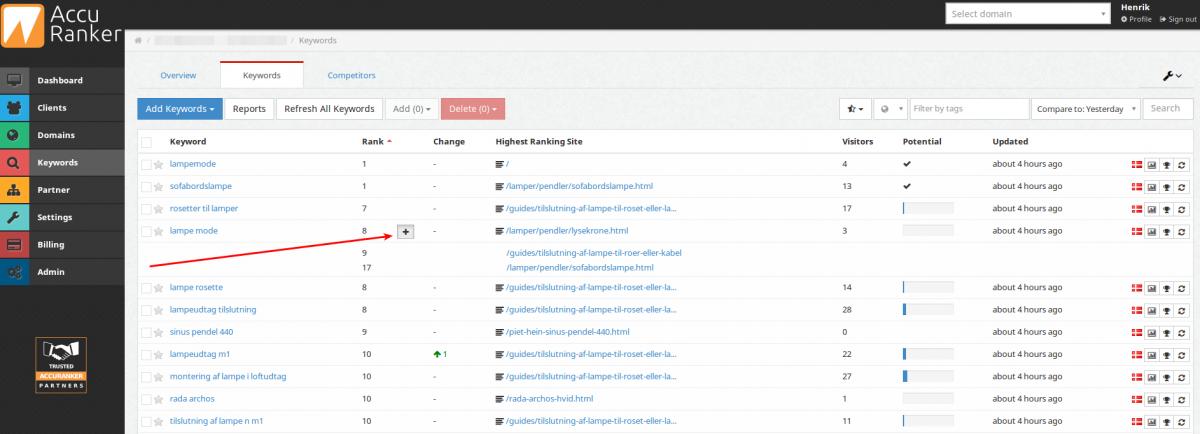This screenshot has height=434, width=1200.
Task: Check the lampemode row checkbox
Action: click(146, 164)
